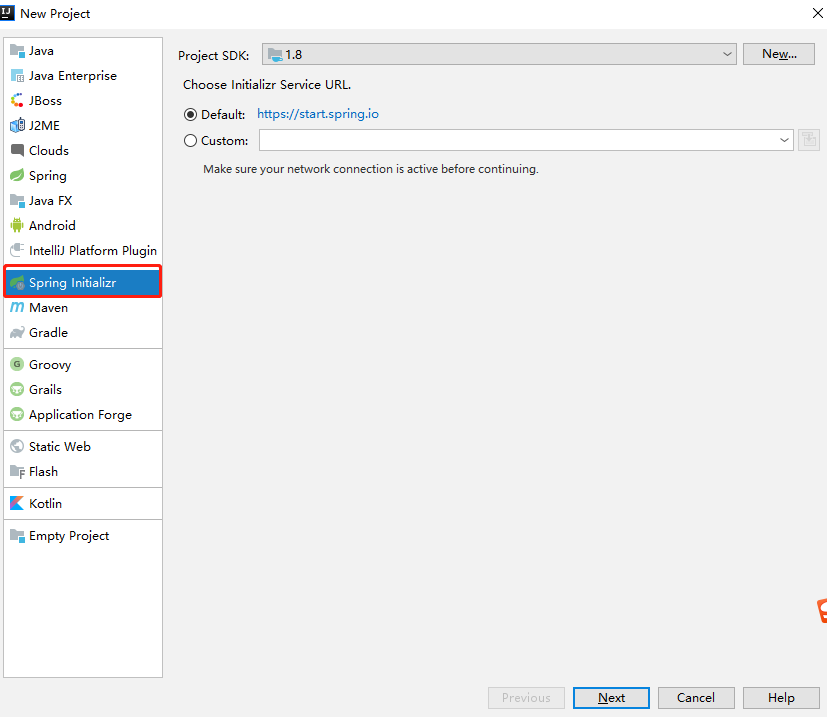
Task: Click the Help button
Action: (781, 697)
